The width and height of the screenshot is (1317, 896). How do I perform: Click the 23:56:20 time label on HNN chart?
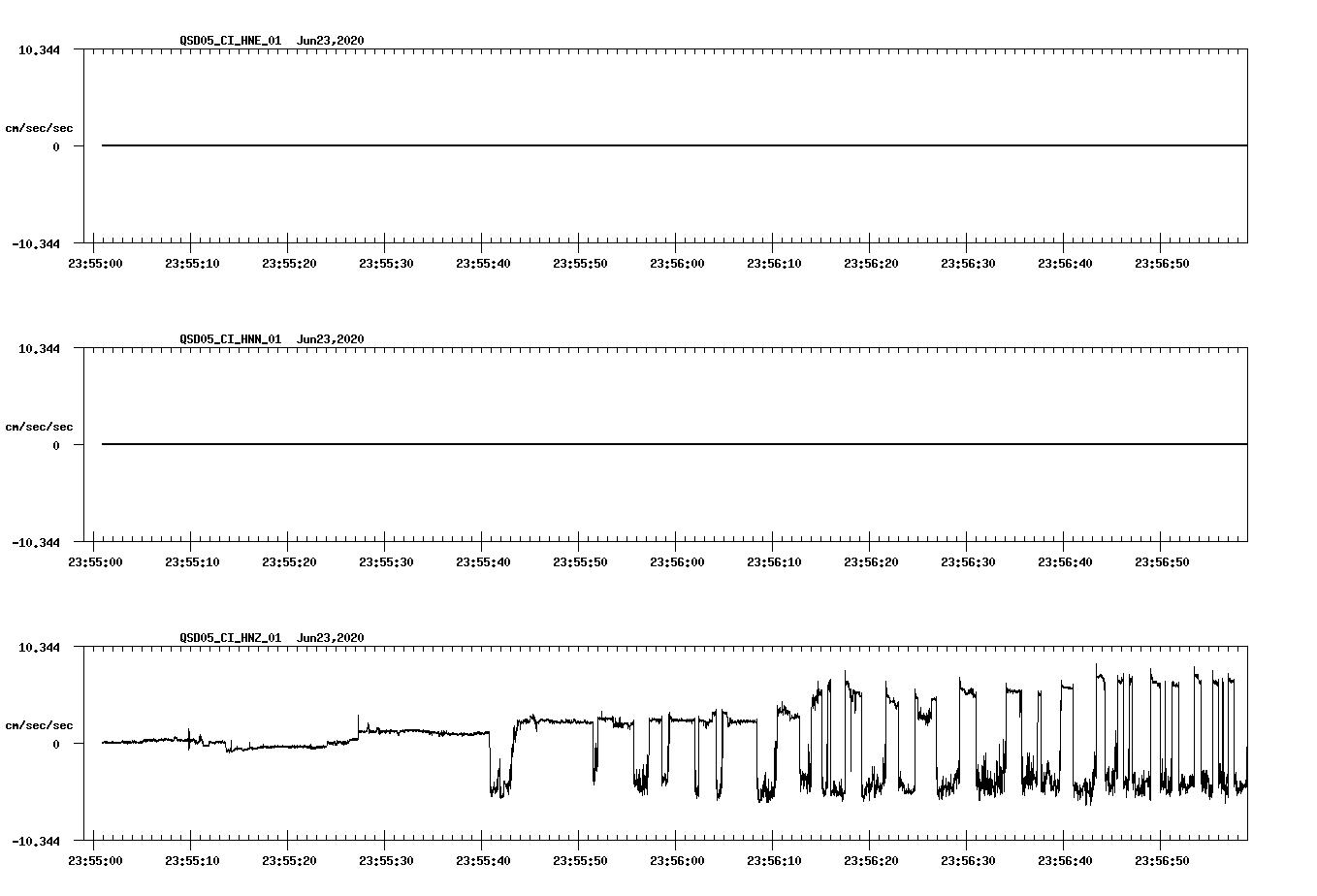[x=871, y=561]
